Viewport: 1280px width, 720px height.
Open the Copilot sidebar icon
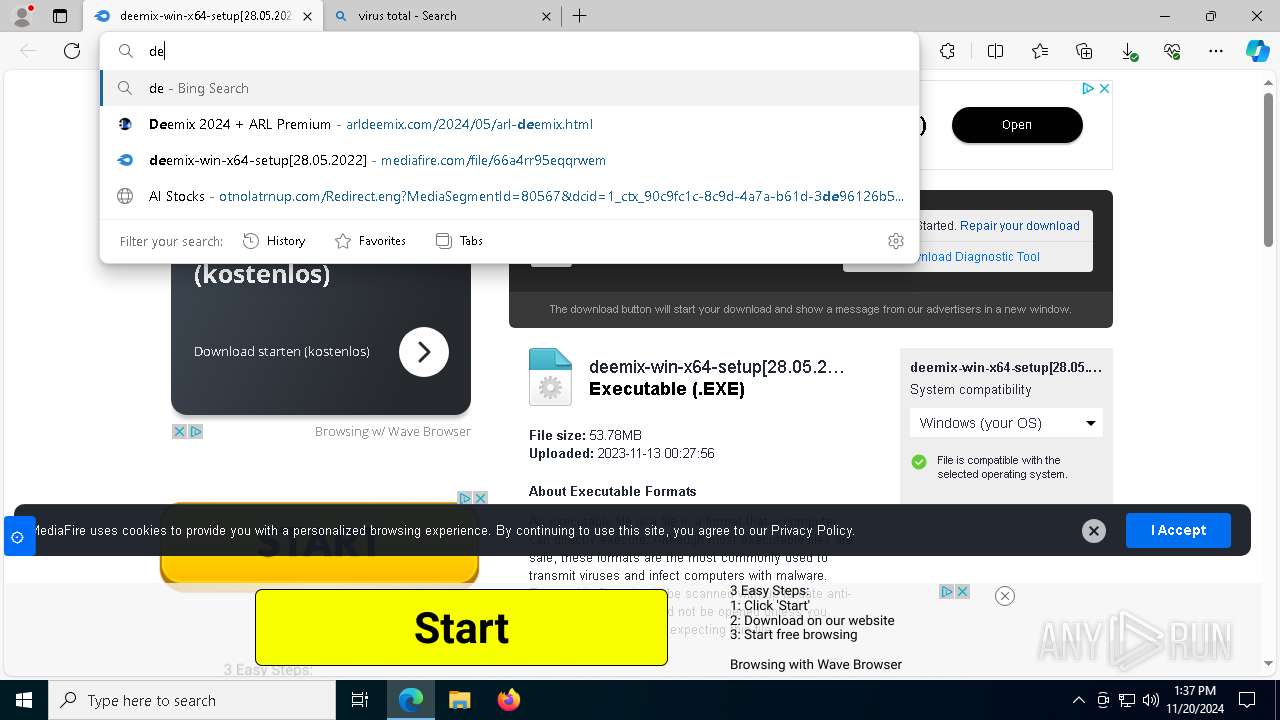[x=1257, y=51]
